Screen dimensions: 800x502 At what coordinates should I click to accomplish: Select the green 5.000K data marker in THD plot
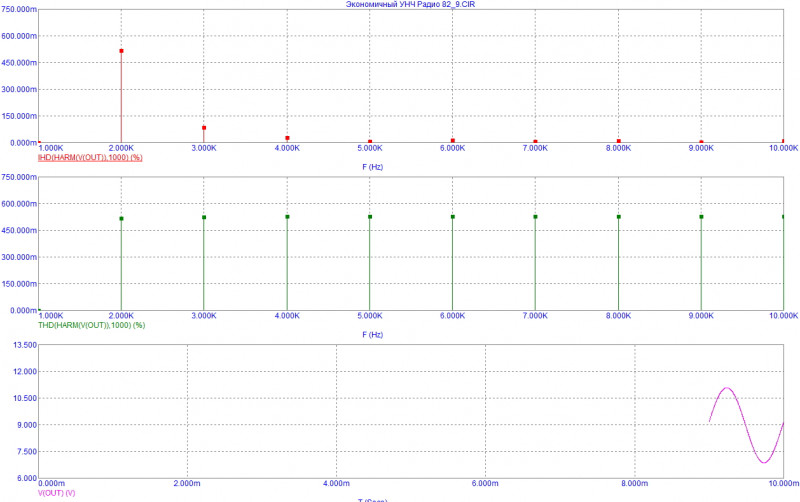coord(370,217)
